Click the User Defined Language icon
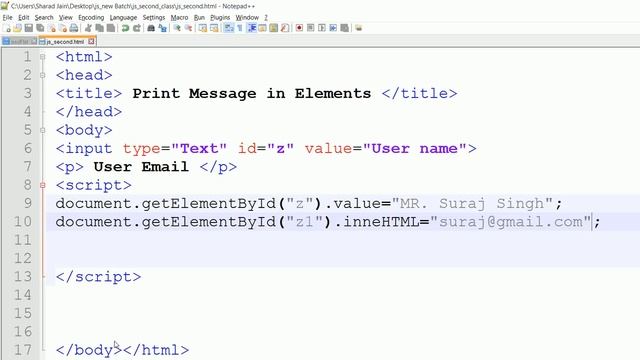Image resolution: width=640 pixels, height=360 pixels. (x=262, y=28)
